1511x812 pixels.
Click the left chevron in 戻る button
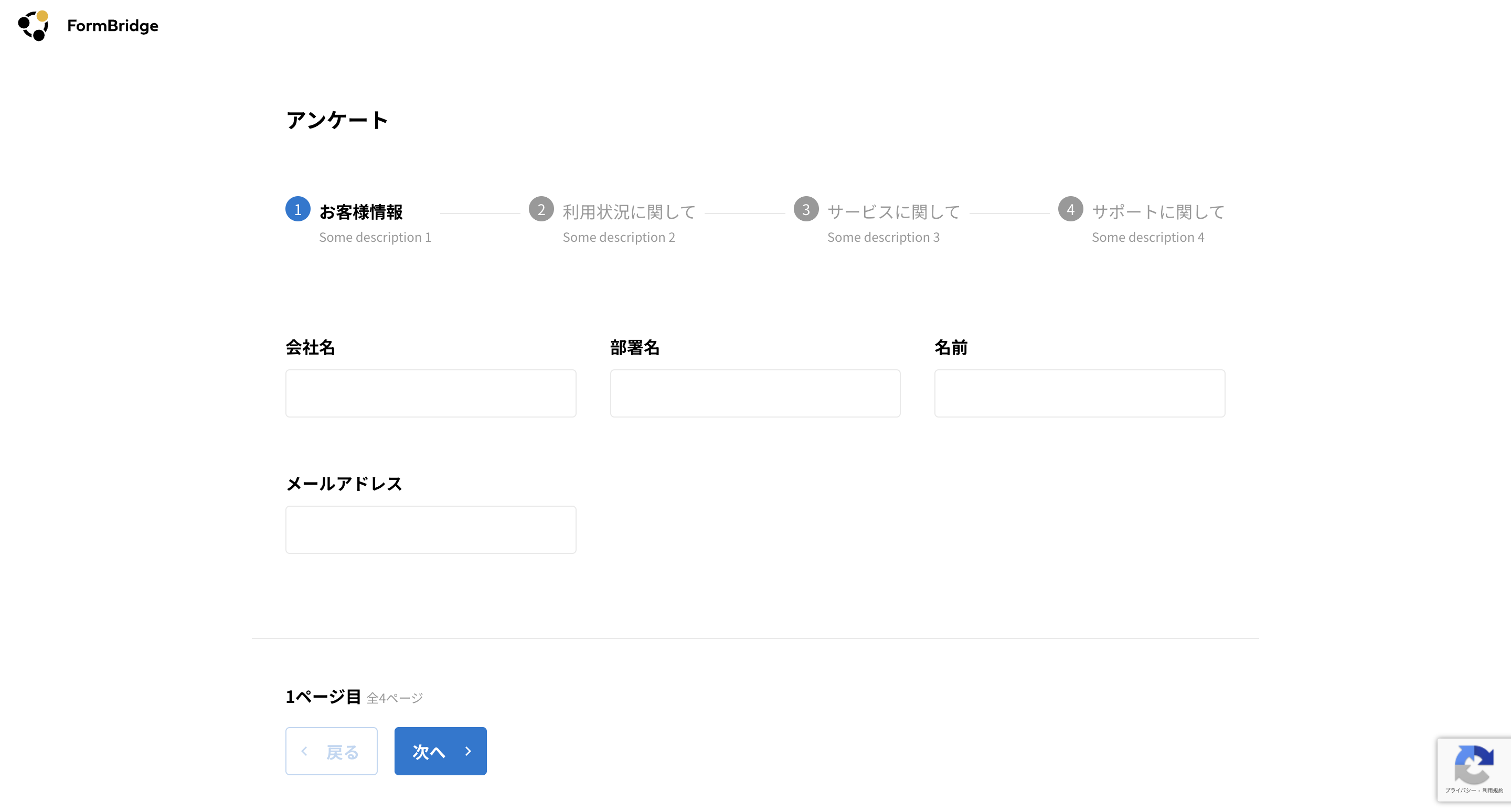[x=304, y=751]
